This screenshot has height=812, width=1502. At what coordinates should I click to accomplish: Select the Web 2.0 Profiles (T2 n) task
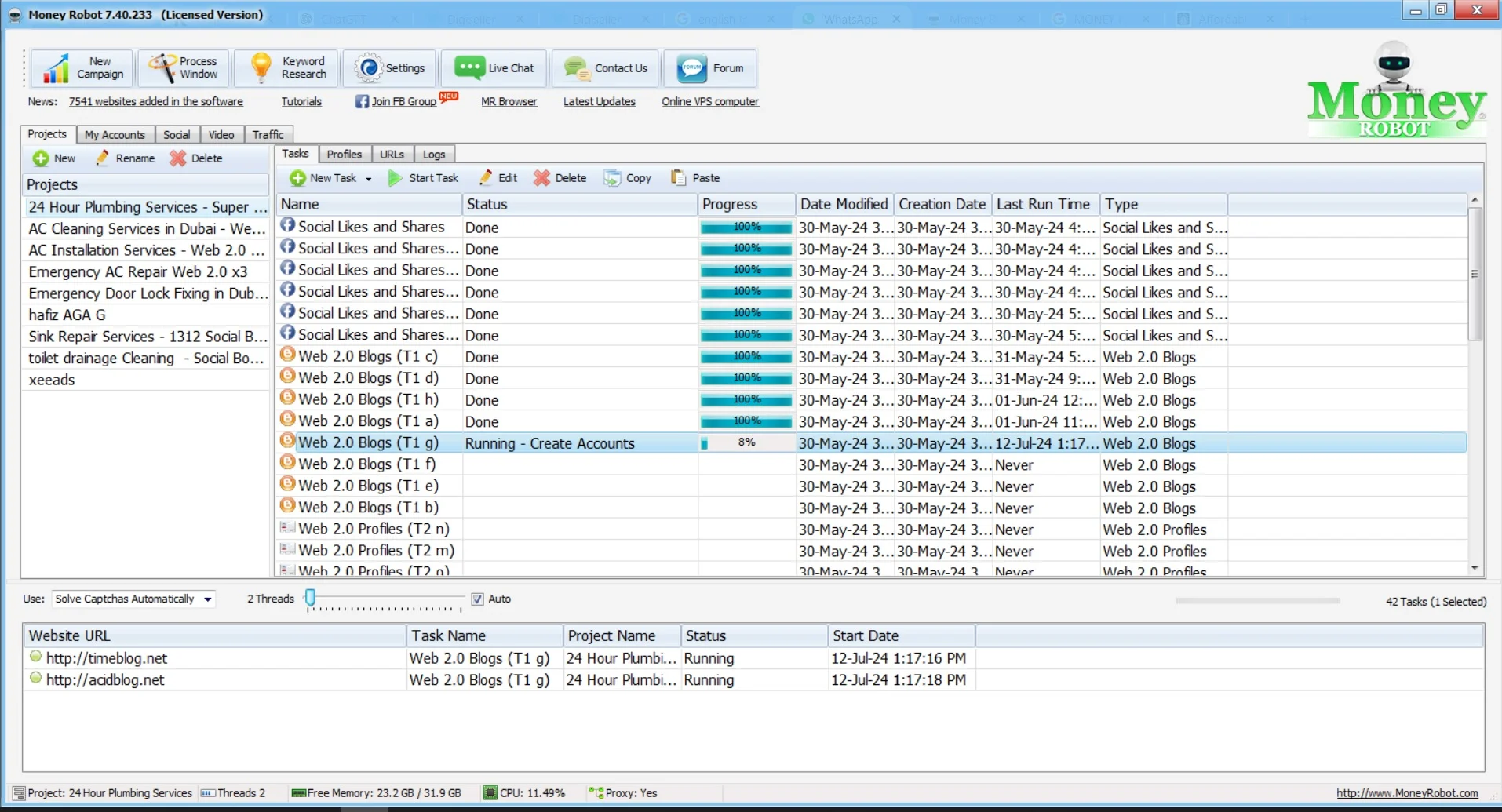[x=871, y=530]
